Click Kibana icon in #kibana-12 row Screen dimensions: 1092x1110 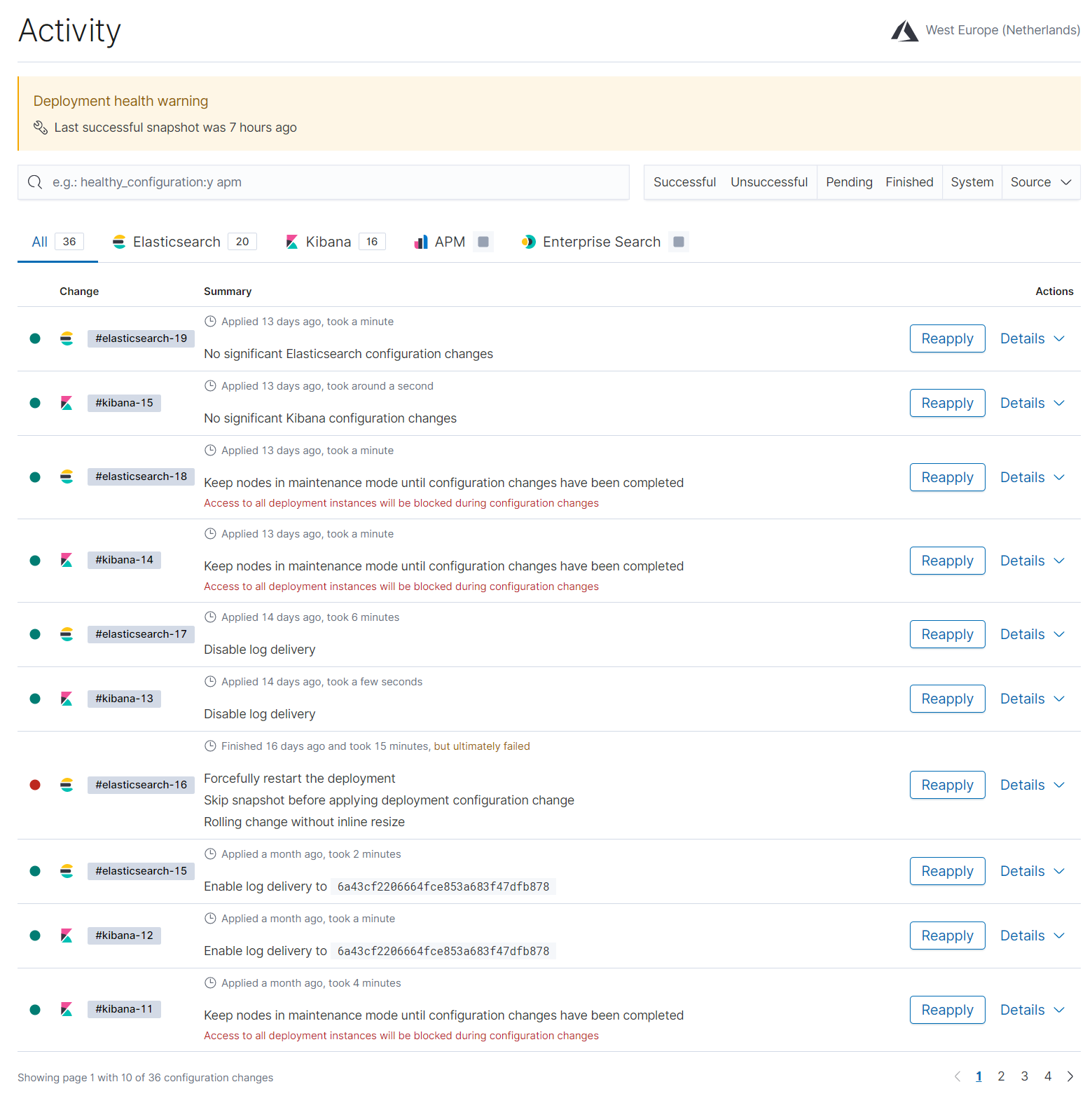point(67,936)
